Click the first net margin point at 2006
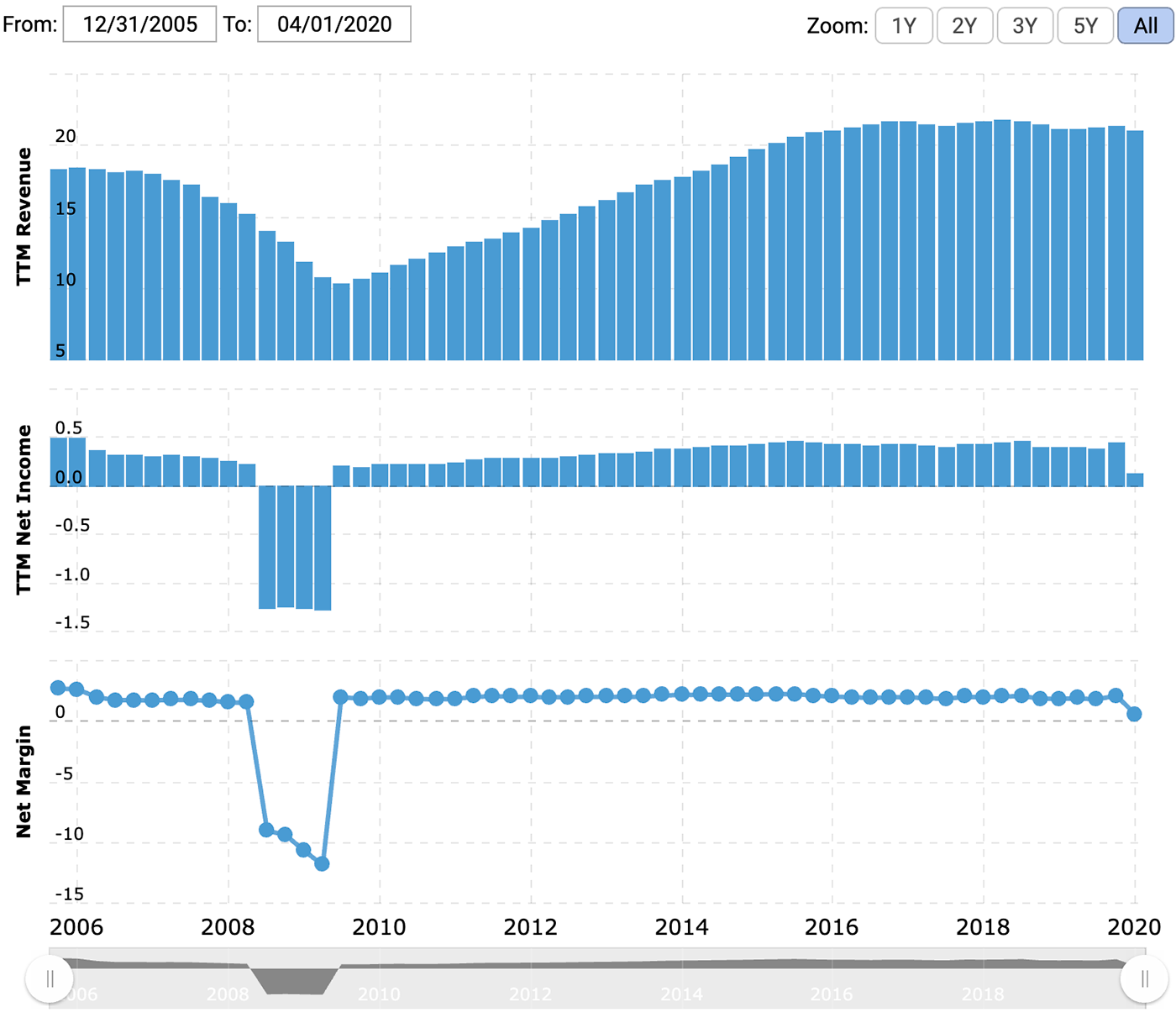The height and width of the screenshot is (1012, 1176). 58,688
